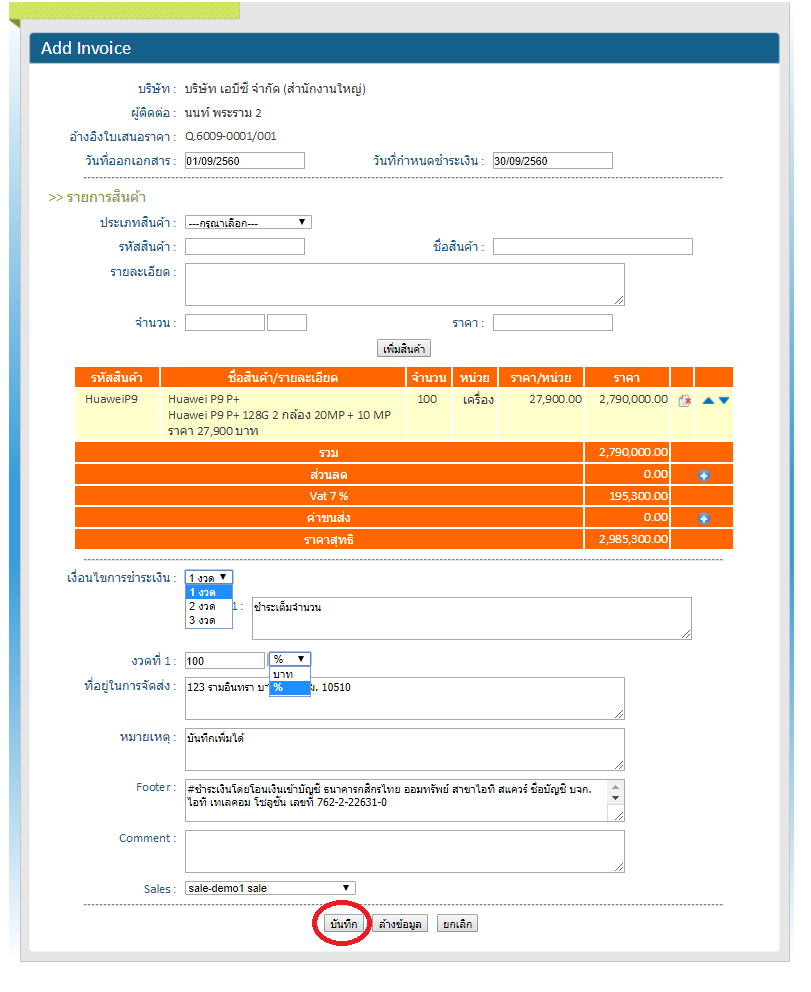Click the ราคา/หน่วย column header
The height and width of the screenshot is (992, 811).
click(541, 378)
